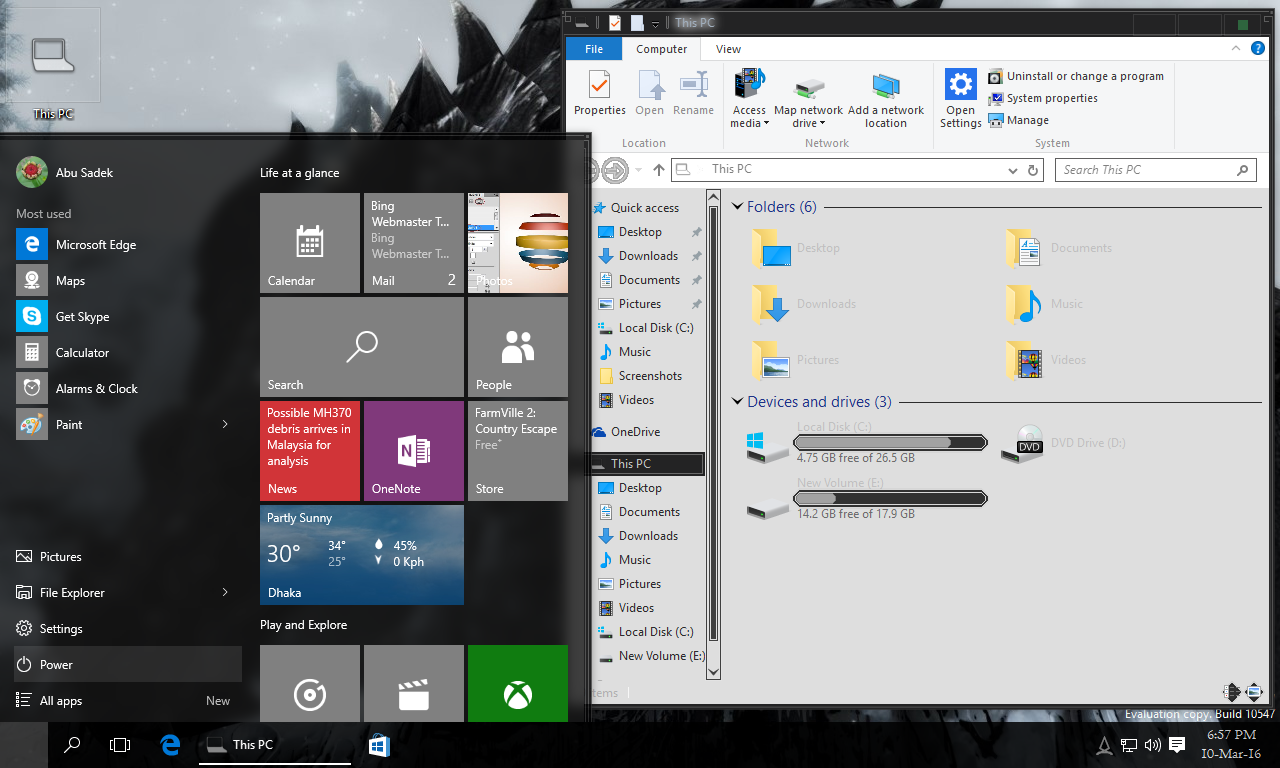Open the Partly Sunny Dhaka weather tile
The width and height of the screenshot is (1280, 768).
click(x=362, y=555)
